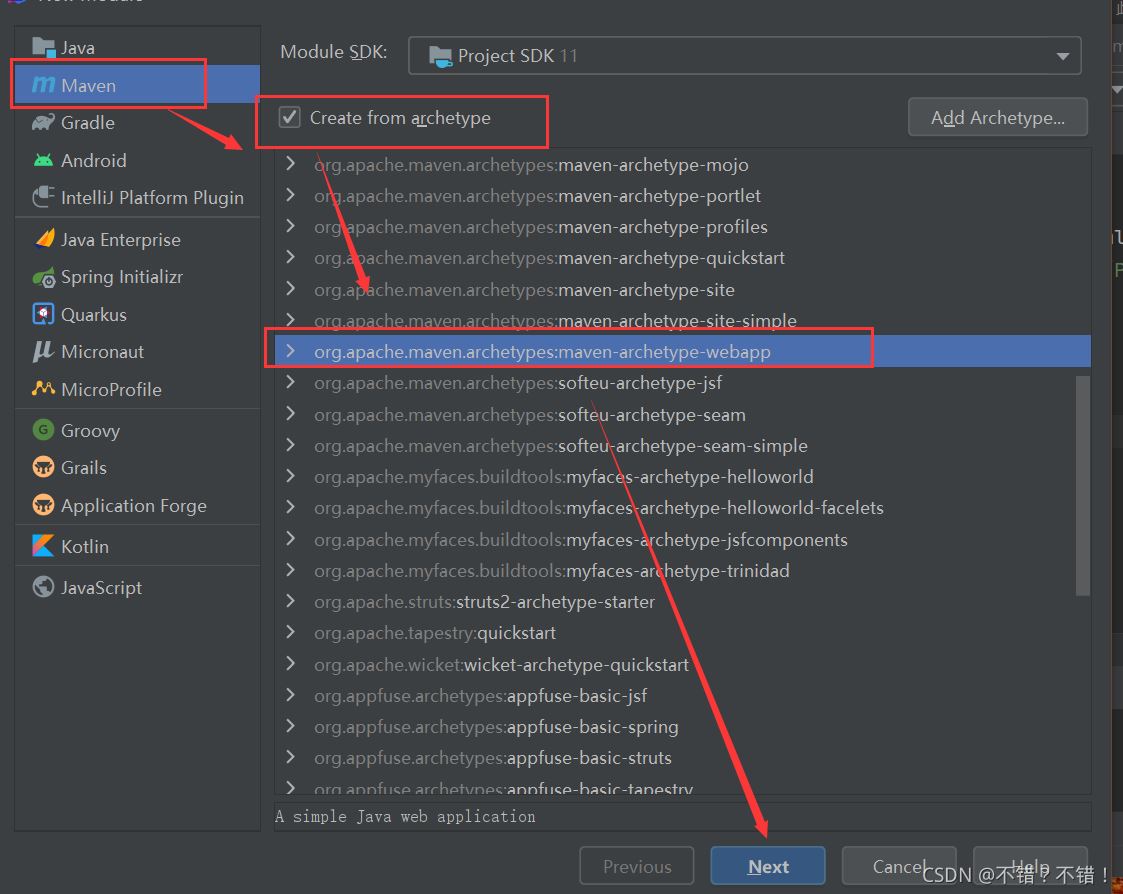The width and height of the screenshot is (1123, 894).
Task: Click 'A simple Java web application' description
Action: coord(405,817)
